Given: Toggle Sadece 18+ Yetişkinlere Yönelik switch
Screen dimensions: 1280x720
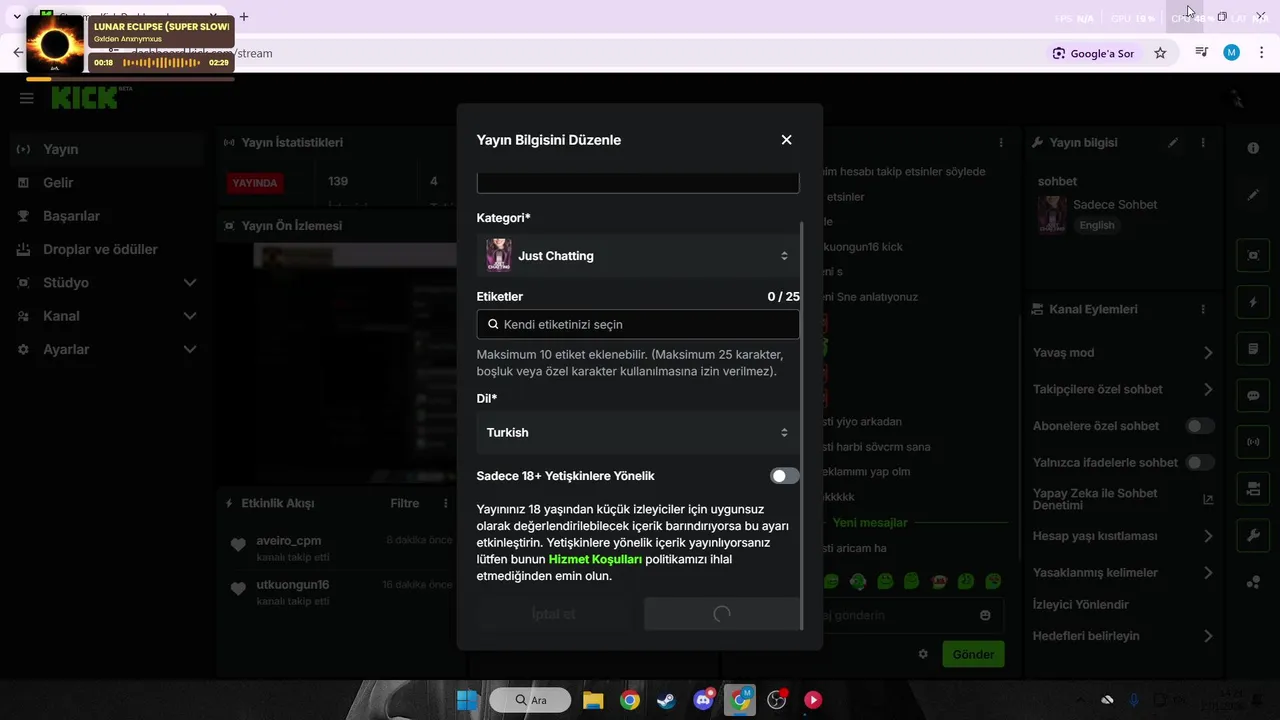Looking at the screenshot, I should (785, 476).
